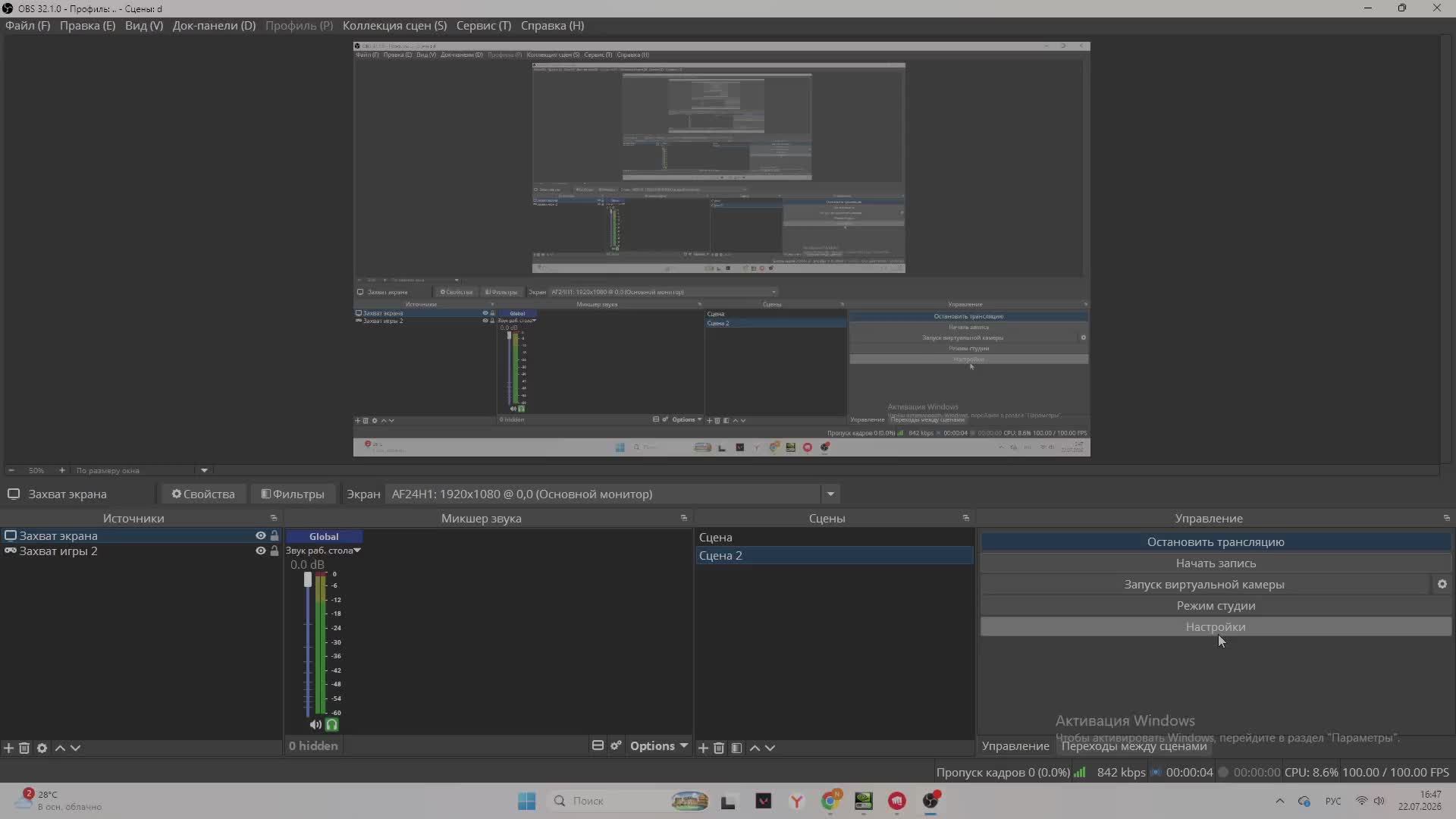Open Док-панели menu
The height and width of the screenshot is (819, 1456).
point(214,25)
